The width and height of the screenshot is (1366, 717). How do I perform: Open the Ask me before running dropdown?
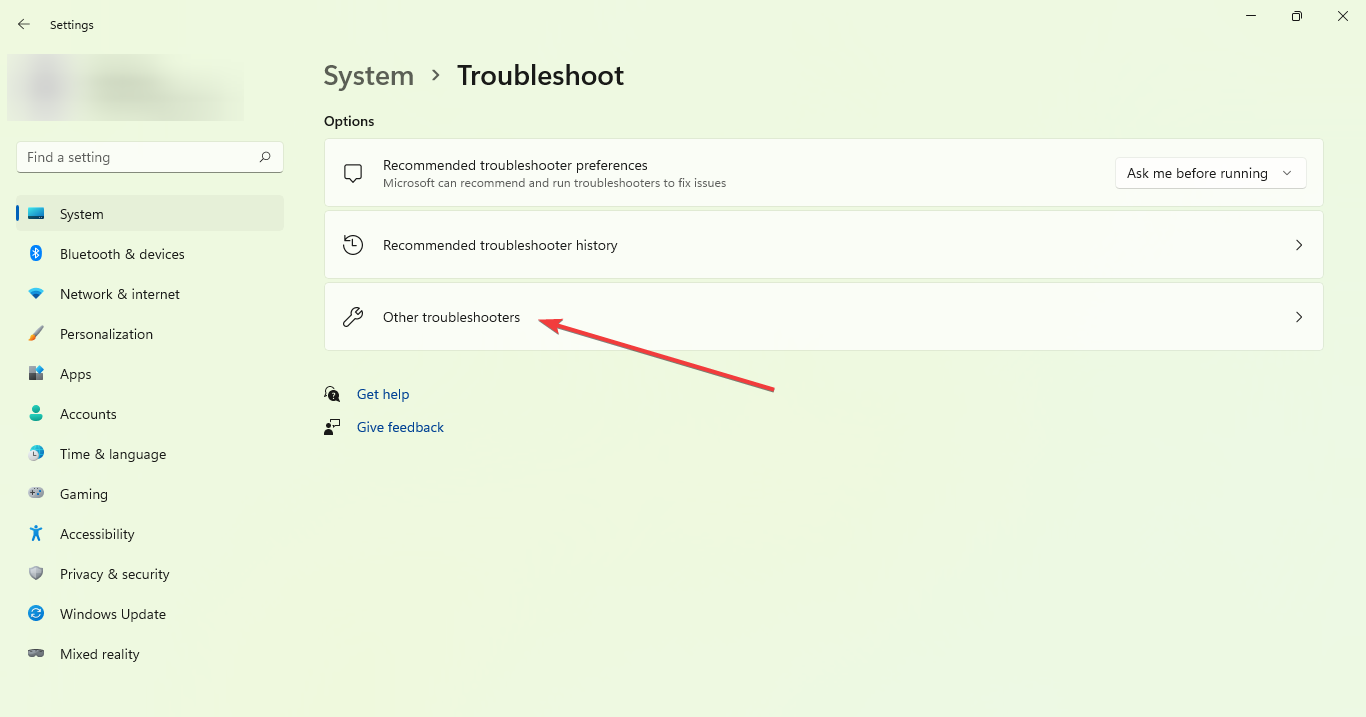(1210, 173)
